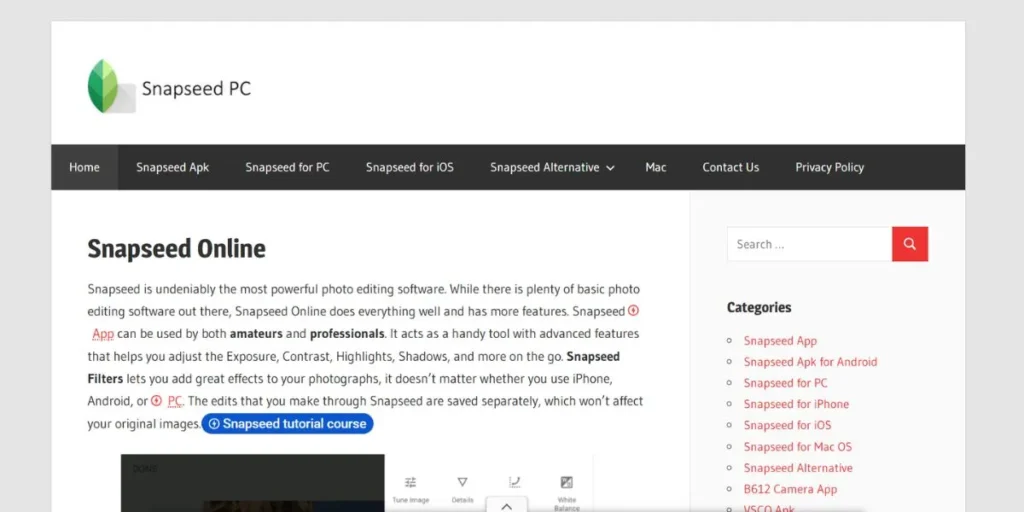Click the Tune Image icon in screenshot
Image resolution: width=1024 pixels, height=512 pixels.
point(410,483)
